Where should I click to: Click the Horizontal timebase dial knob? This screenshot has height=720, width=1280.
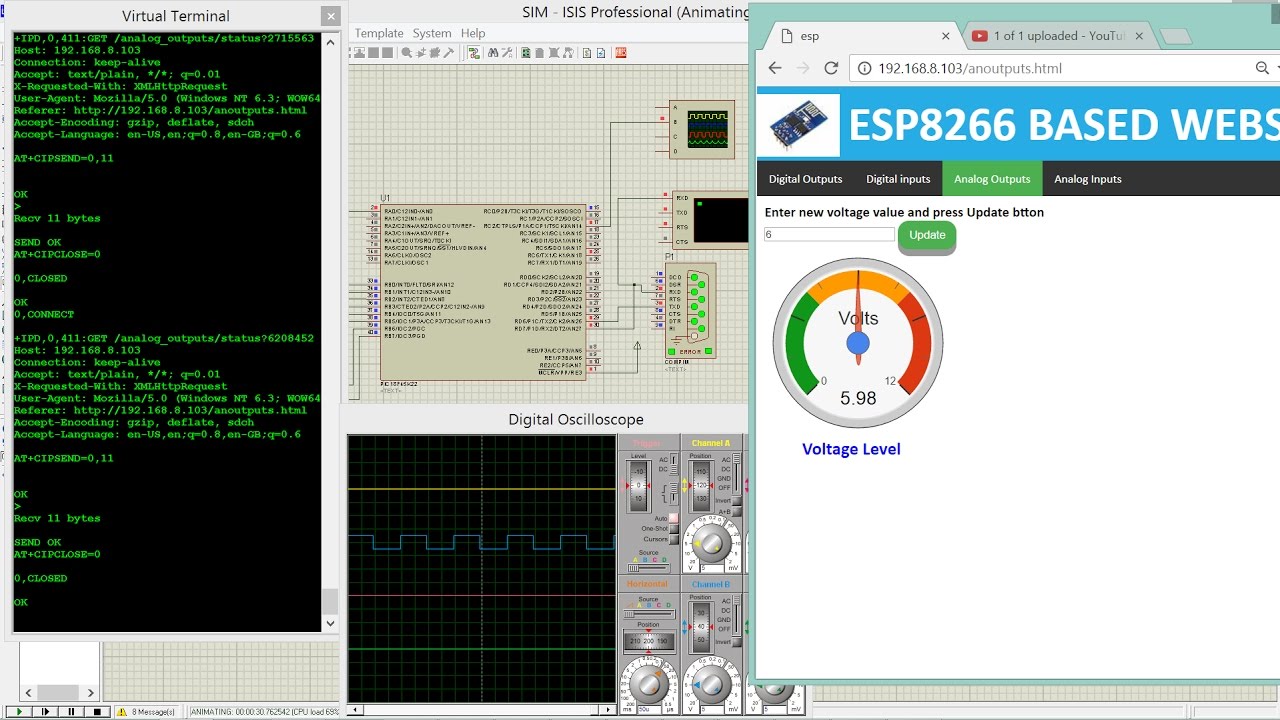[649, 684]
